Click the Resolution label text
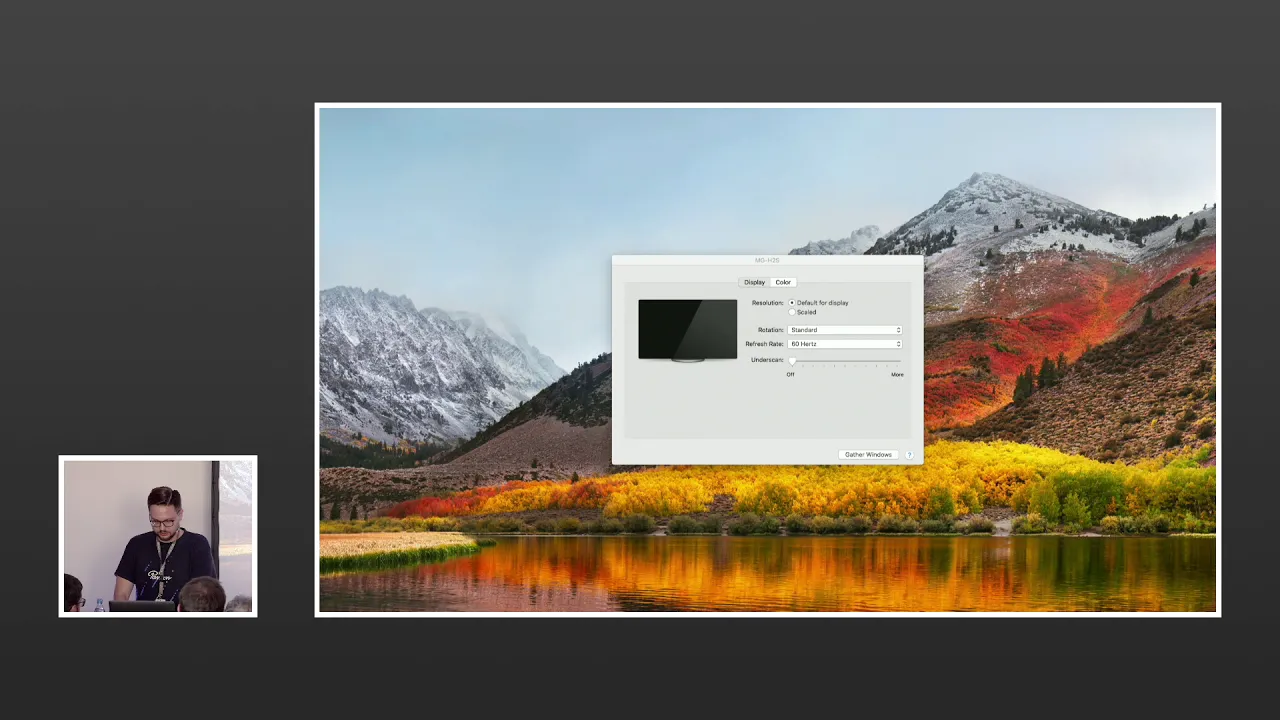This screenshot has width=1280, height=720. click(x=768, y=303)
